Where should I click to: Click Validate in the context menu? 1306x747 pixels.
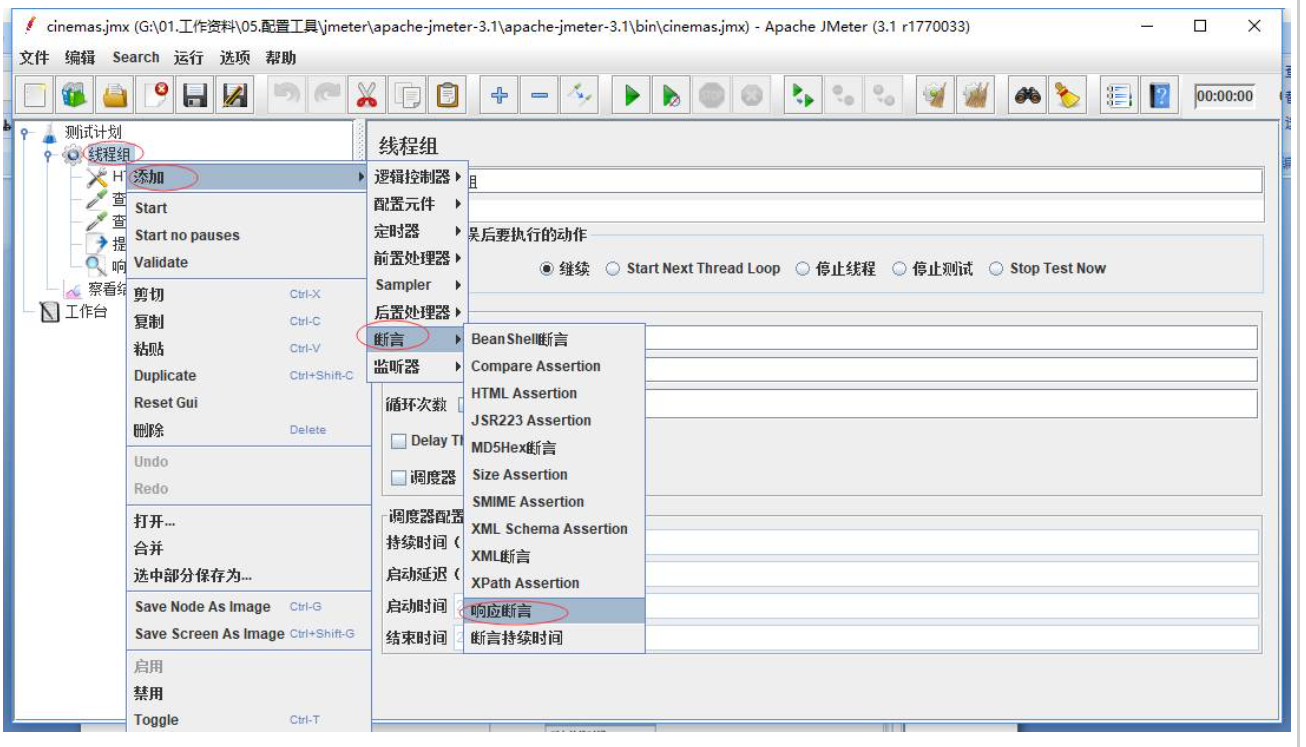point(248,262)
